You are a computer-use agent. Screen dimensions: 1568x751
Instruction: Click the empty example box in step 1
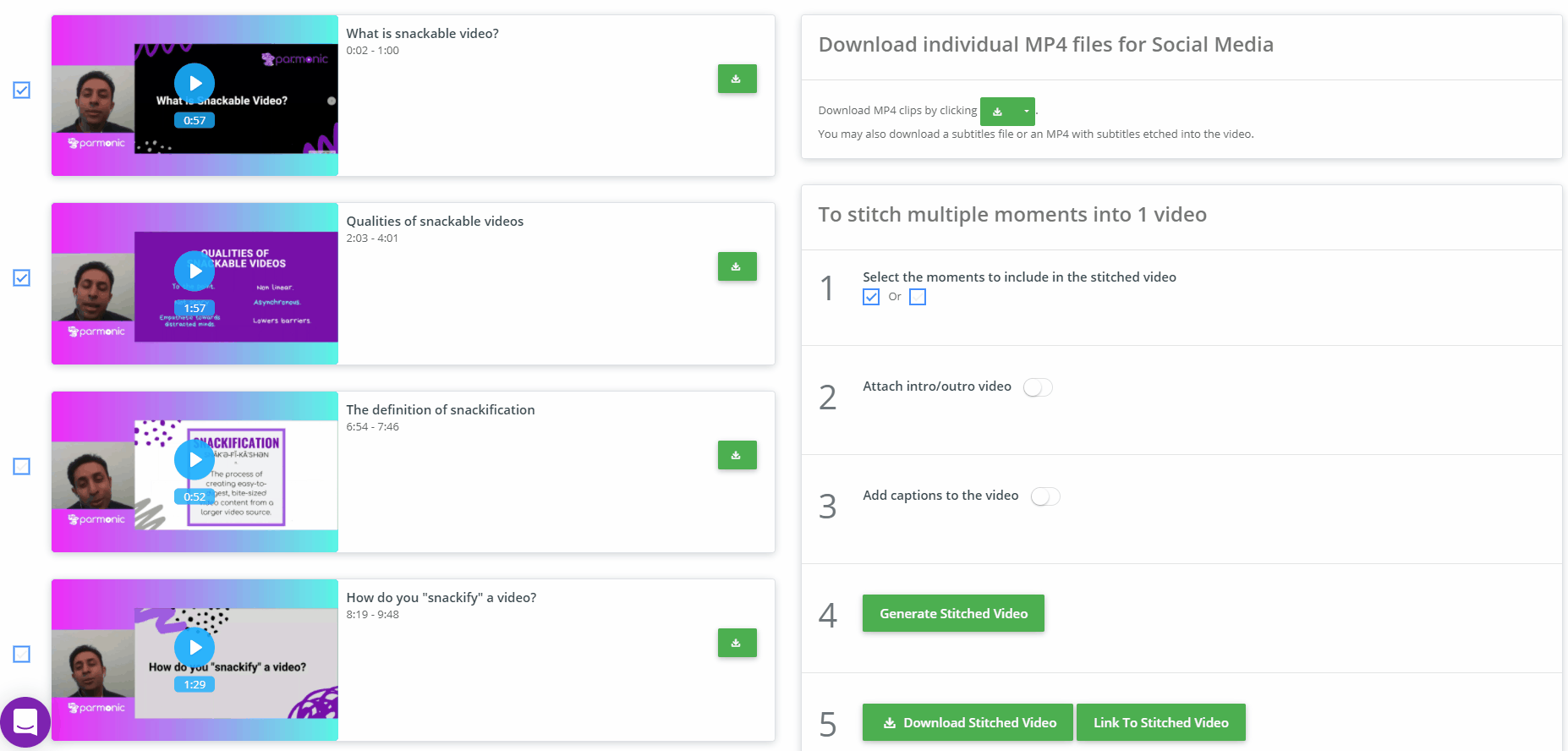pyautogui.click(x=918, y=297)
